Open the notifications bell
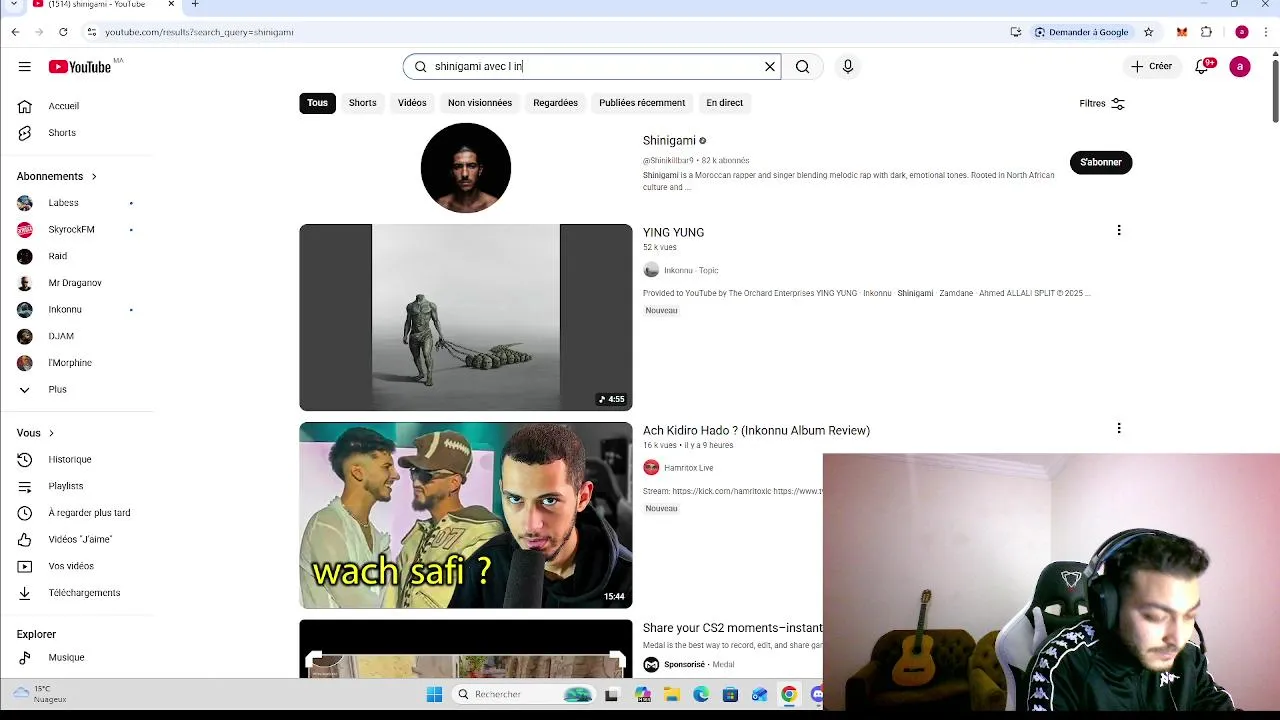Screen dimensions: 1280x720 [x=1203, y=66]
